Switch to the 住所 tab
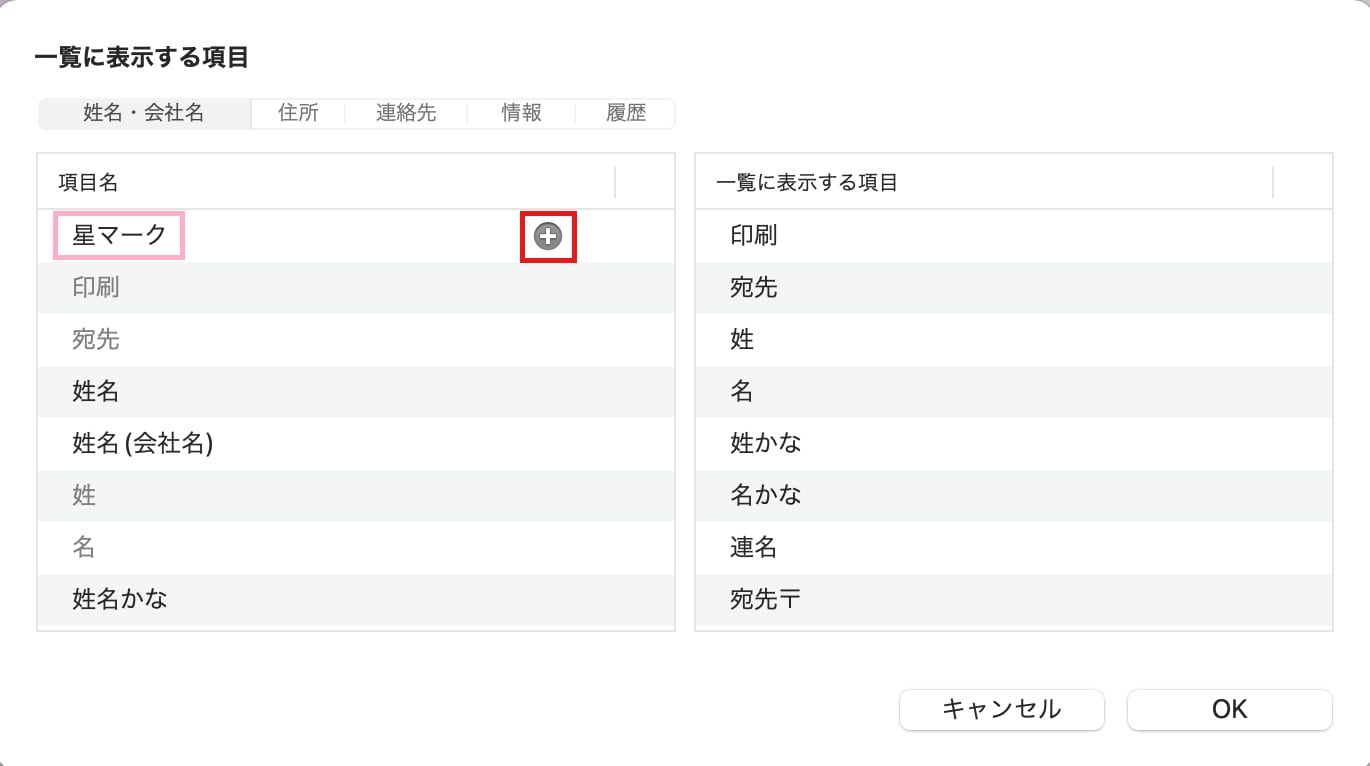The height and width of the screenshot is (766, 1370). click(x=298, y=113)
